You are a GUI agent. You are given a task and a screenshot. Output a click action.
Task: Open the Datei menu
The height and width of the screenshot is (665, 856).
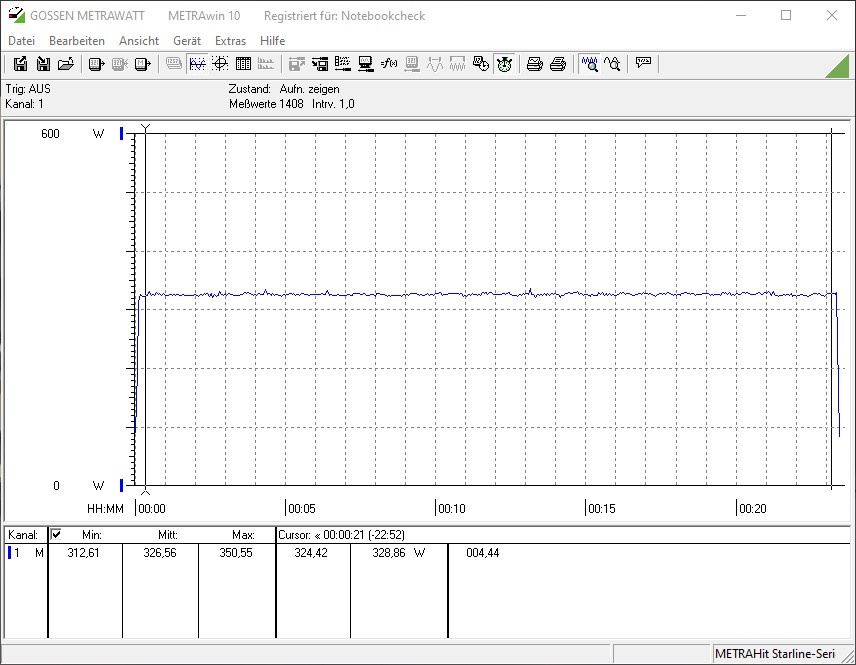click(x=21, y=41)
